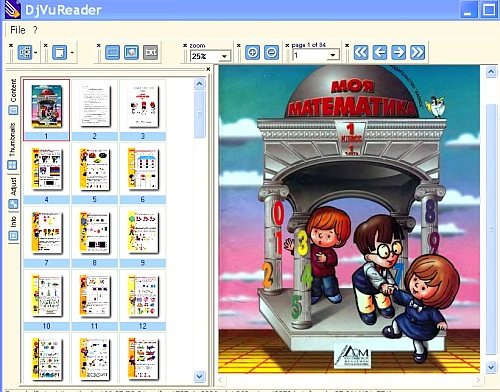The width and height of the screenshot is (500, 392).
Task: Select the txt text layer mode icon
Action: point(150,52)
